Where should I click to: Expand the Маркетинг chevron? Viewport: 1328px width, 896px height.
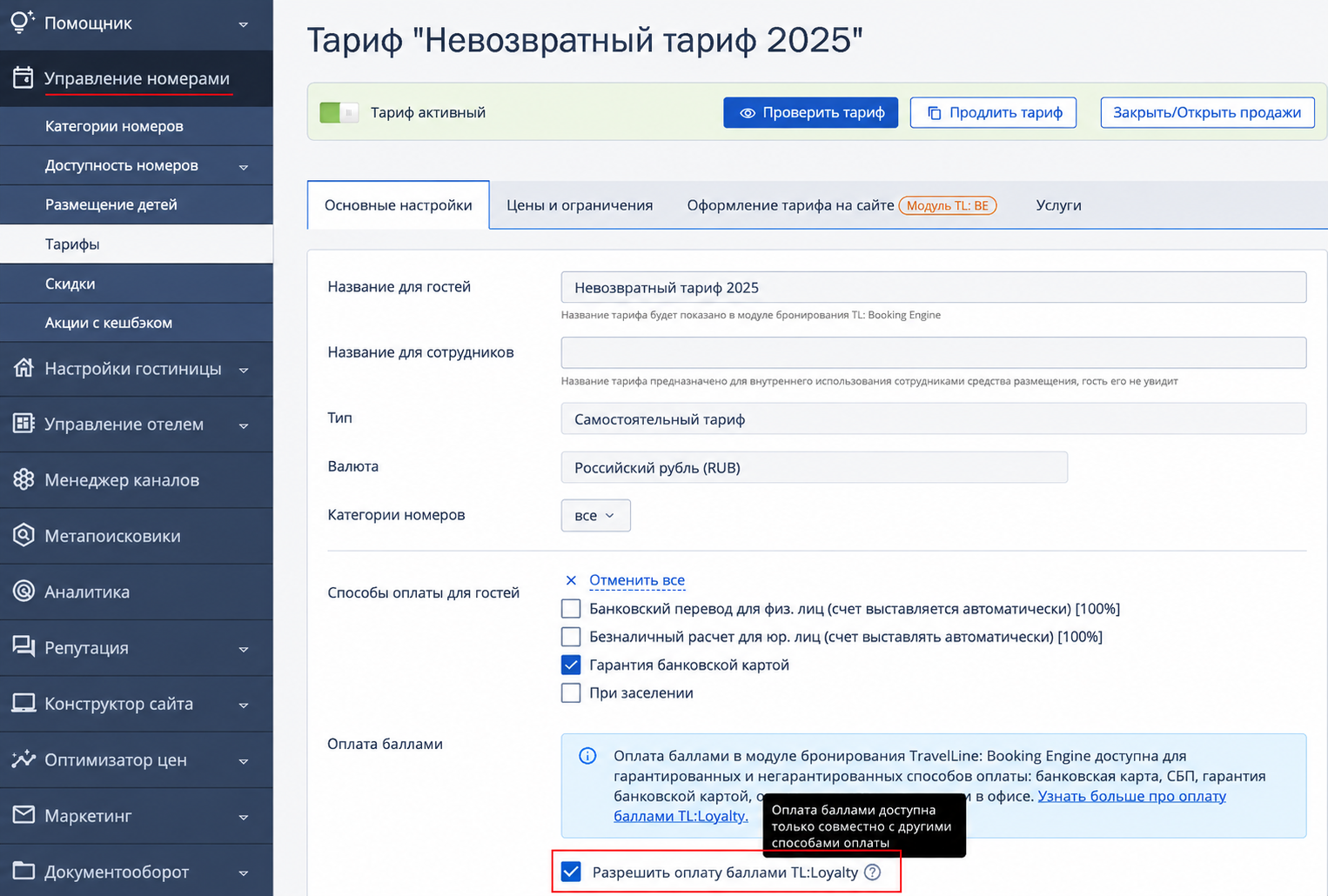click(x=244, y=818)
